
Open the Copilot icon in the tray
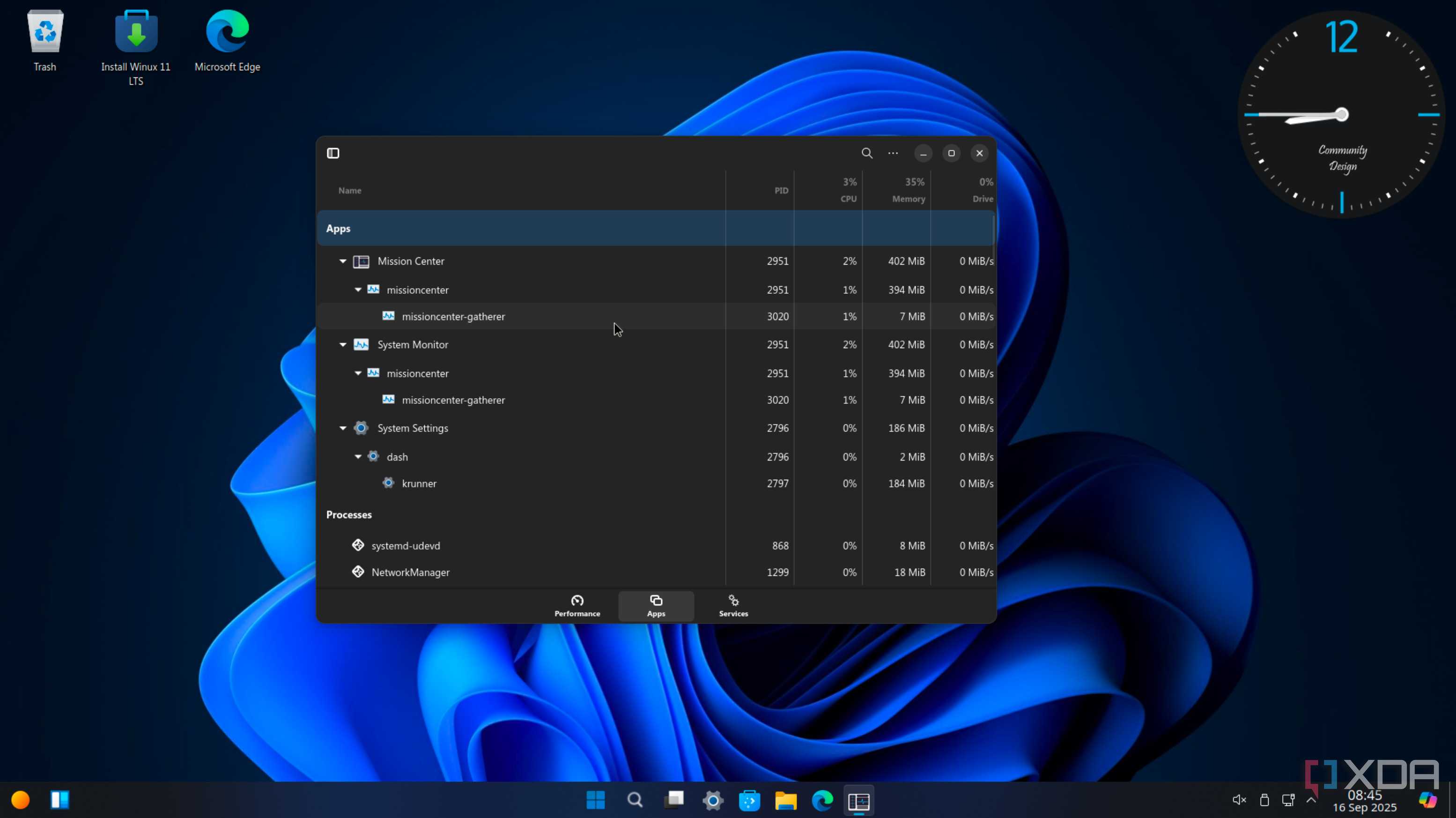pos(1428,800)
